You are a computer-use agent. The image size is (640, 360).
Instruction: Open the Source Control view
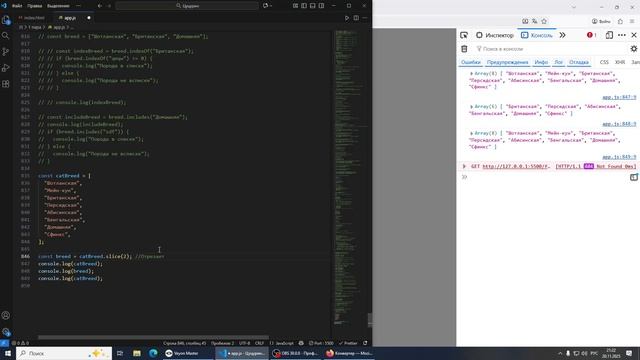[6, 52]
